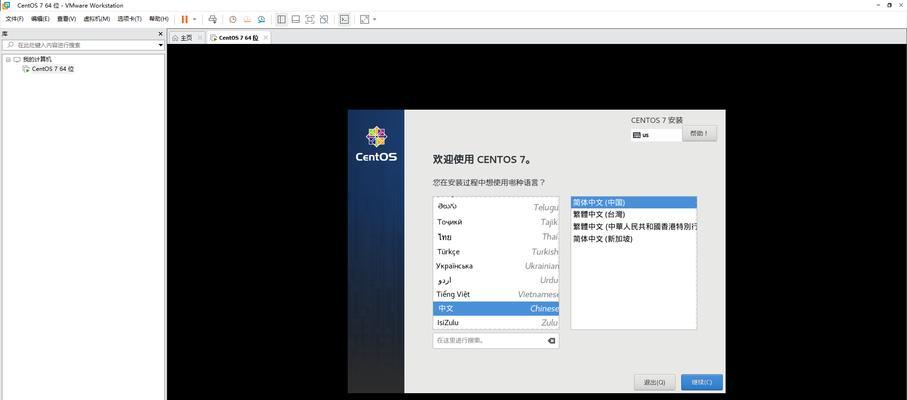Choose 简体中文 (中国) locale
This screenshot has height=400, width=907.
[634, 202]
